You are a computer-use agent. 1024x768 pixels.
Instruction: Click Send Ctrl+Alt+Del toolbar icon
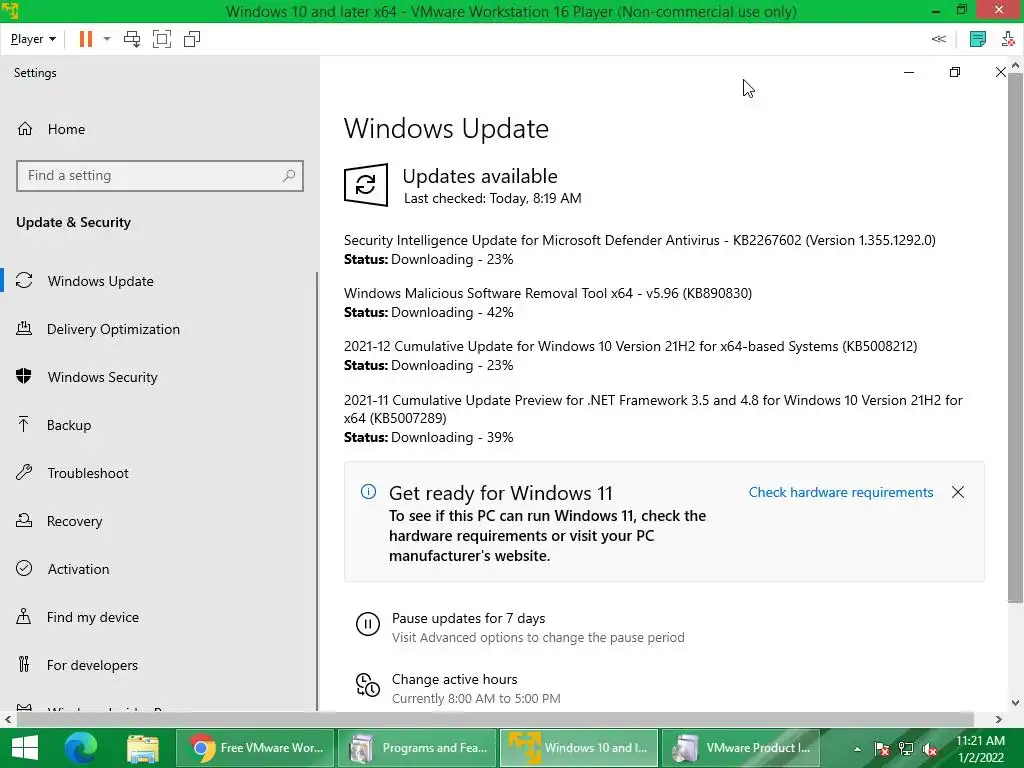point(132,39)
